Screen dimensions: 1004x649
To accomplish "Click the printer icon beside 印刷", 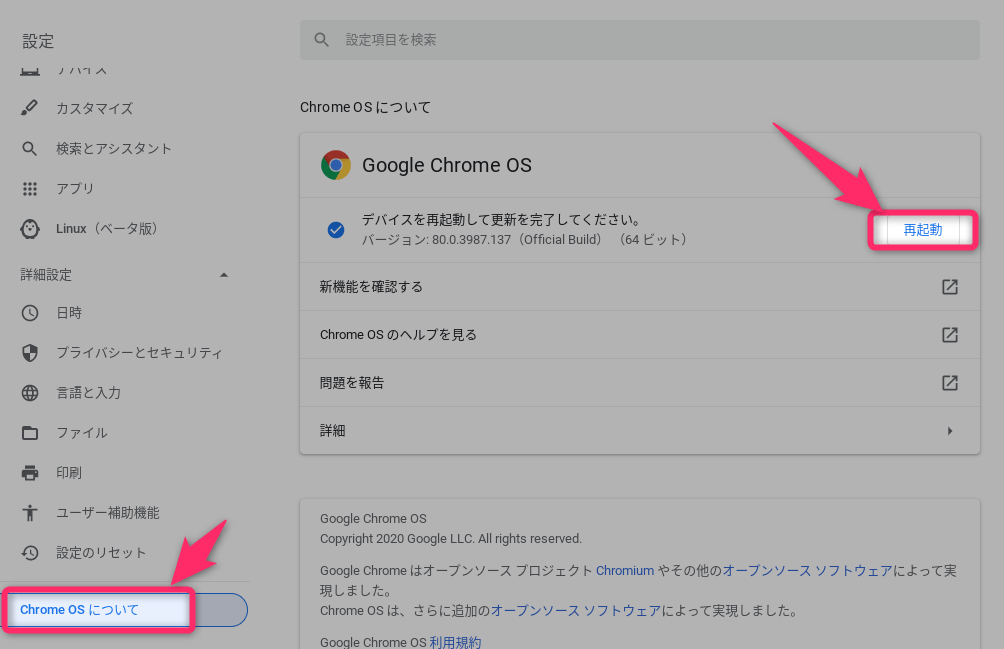I will pos(29,473).
